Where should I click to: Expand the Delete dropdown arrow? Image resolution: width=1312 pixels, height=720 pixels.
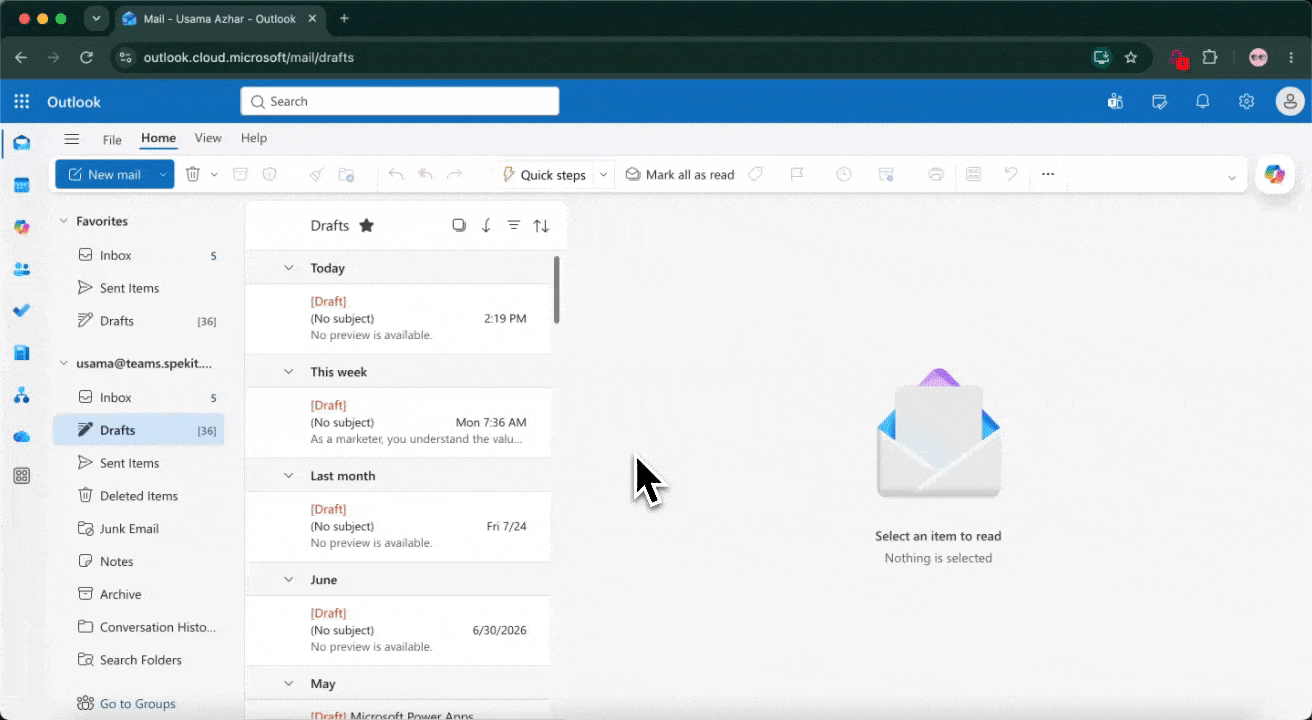coord(214,174)
